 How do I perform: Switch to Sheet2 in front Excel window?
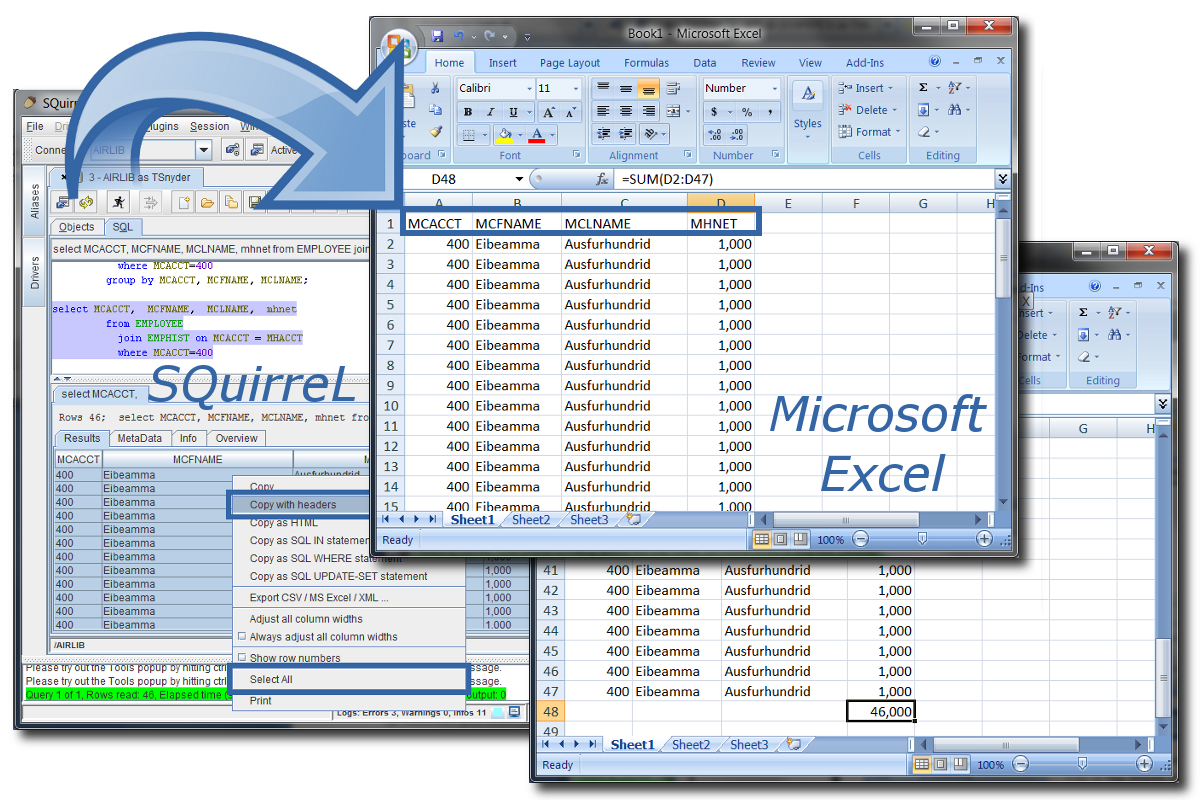[x=531, y=519]
